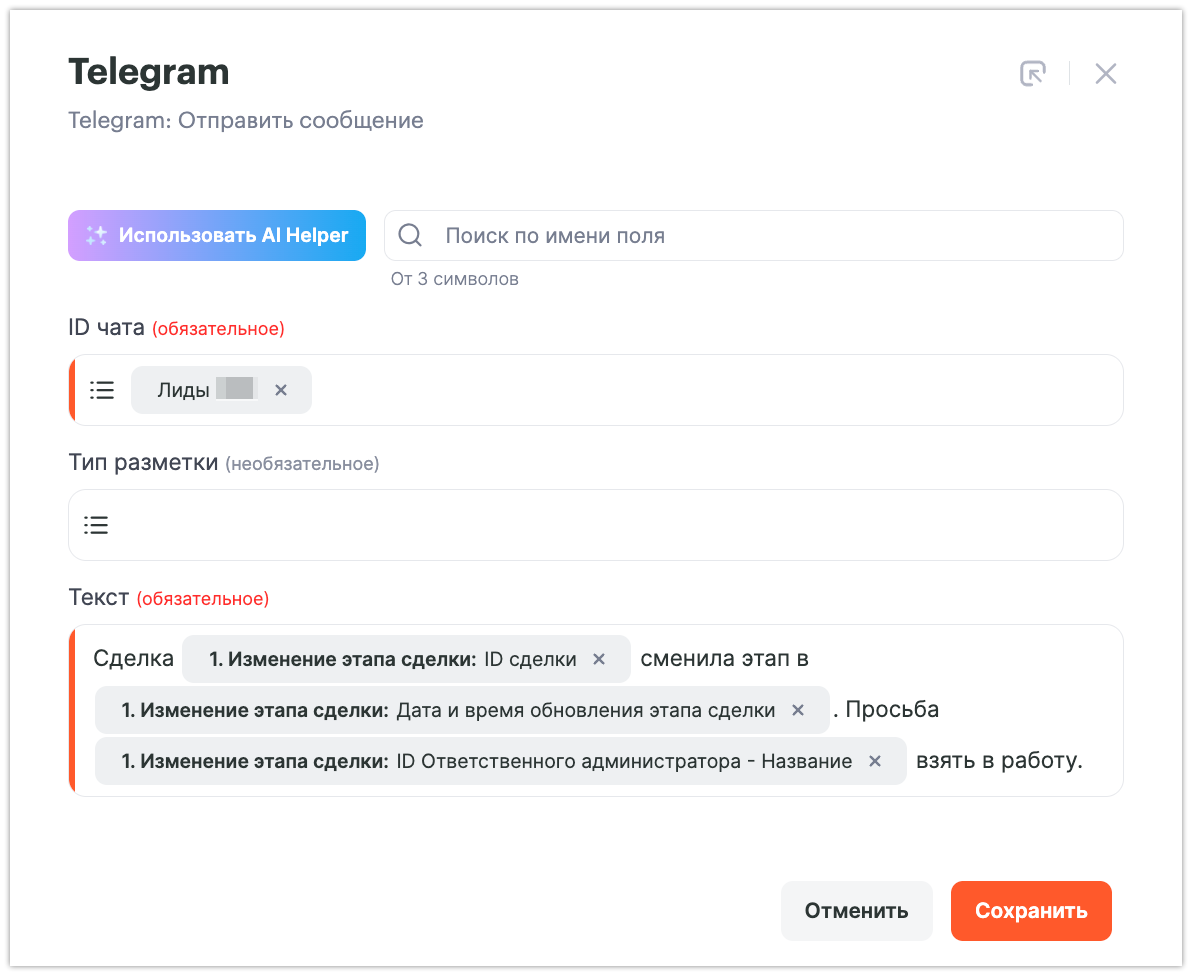Open the Тип разметки list icon

tap(96, 525)
